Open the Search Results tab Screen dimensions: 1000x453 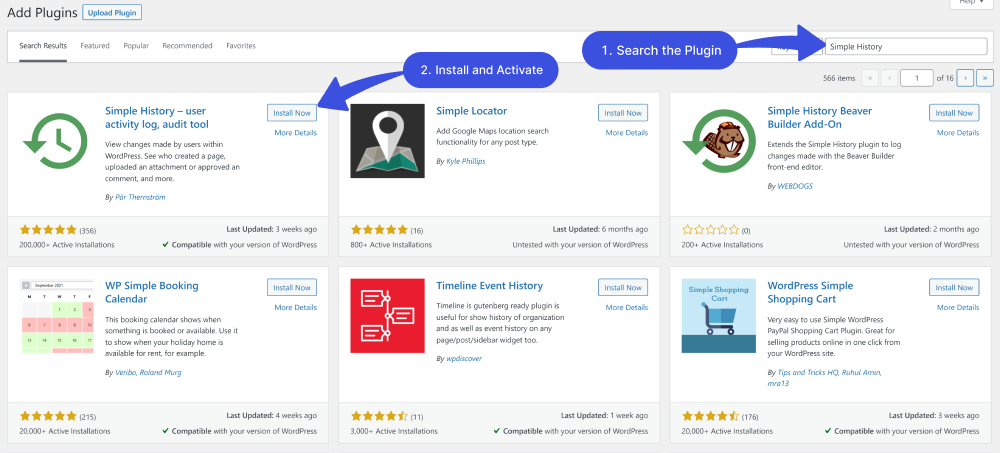[43, 46]
